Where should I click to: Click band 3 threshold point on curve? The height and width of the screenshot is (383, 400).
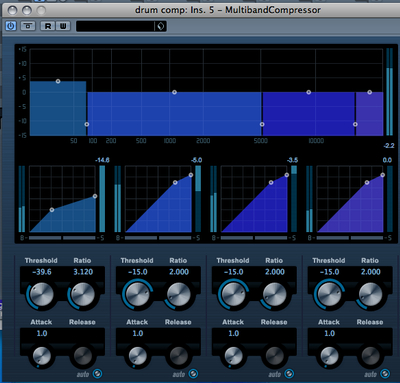tap(271, 182)
